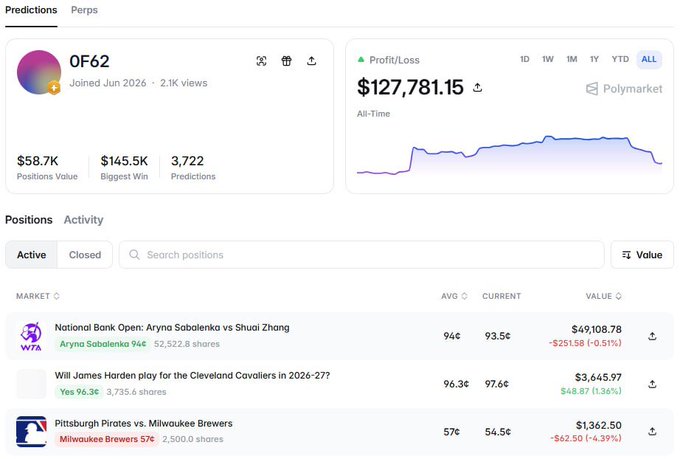The image size is (680, 459).
Task: Click the CURRENT column header
Action: 501,296
